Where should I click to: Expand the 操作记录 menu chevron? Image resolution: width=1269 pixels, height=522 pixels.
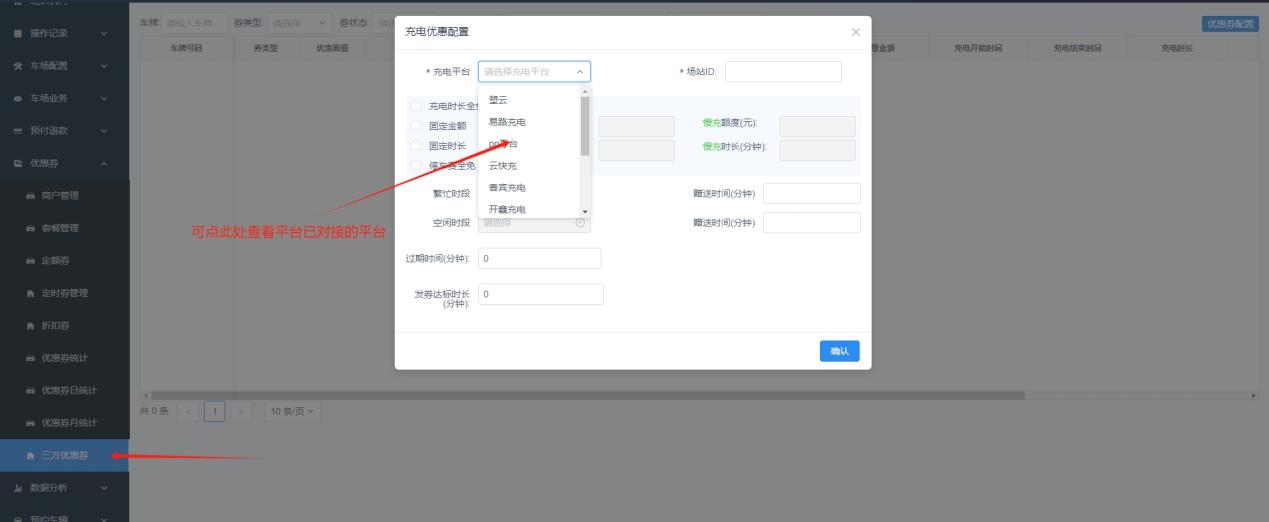pos(105,35)
